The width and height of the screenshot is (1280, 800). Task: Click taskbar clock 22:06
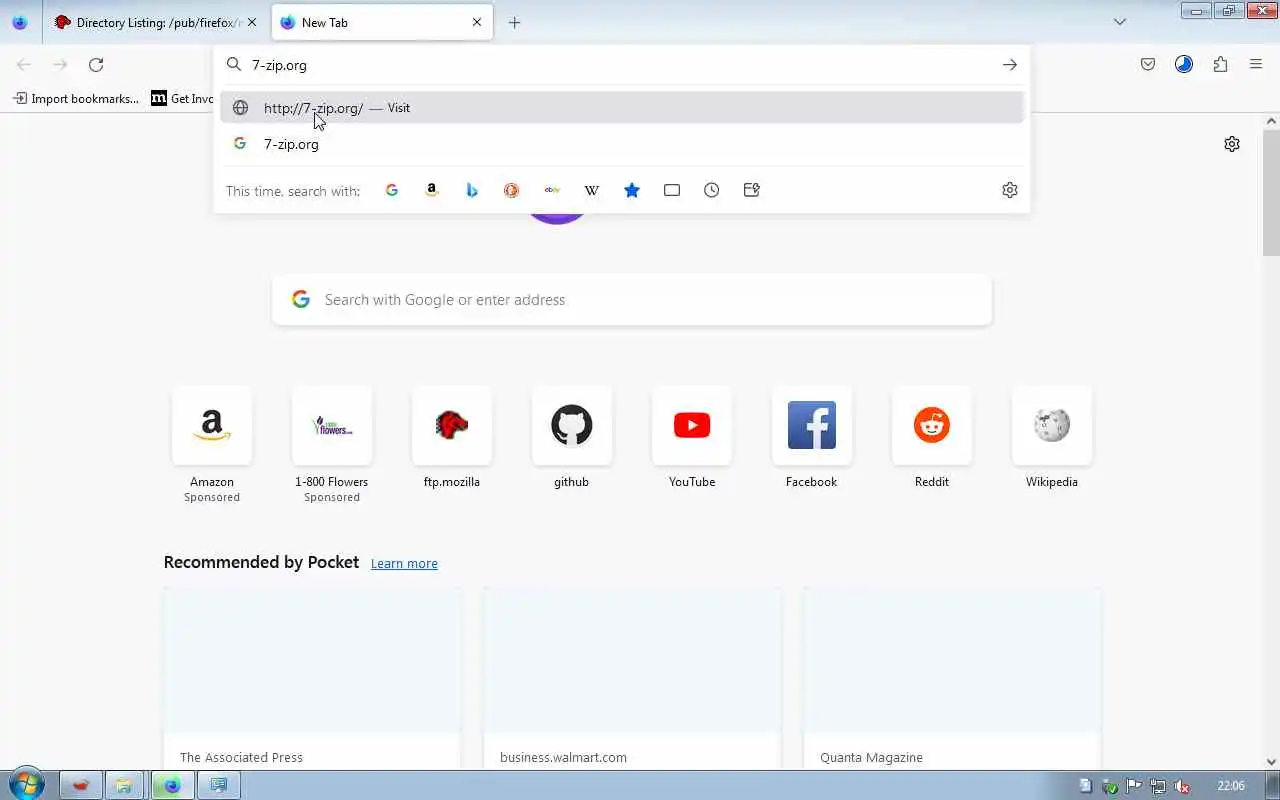[1231, 786]
